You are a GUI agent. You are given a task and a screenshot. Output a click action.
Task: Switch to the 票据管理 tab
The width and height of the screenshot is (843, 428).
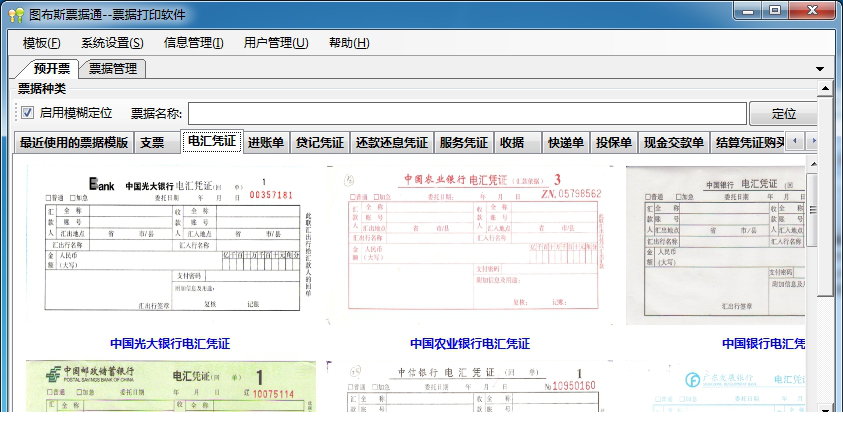(x=112, y=68)
